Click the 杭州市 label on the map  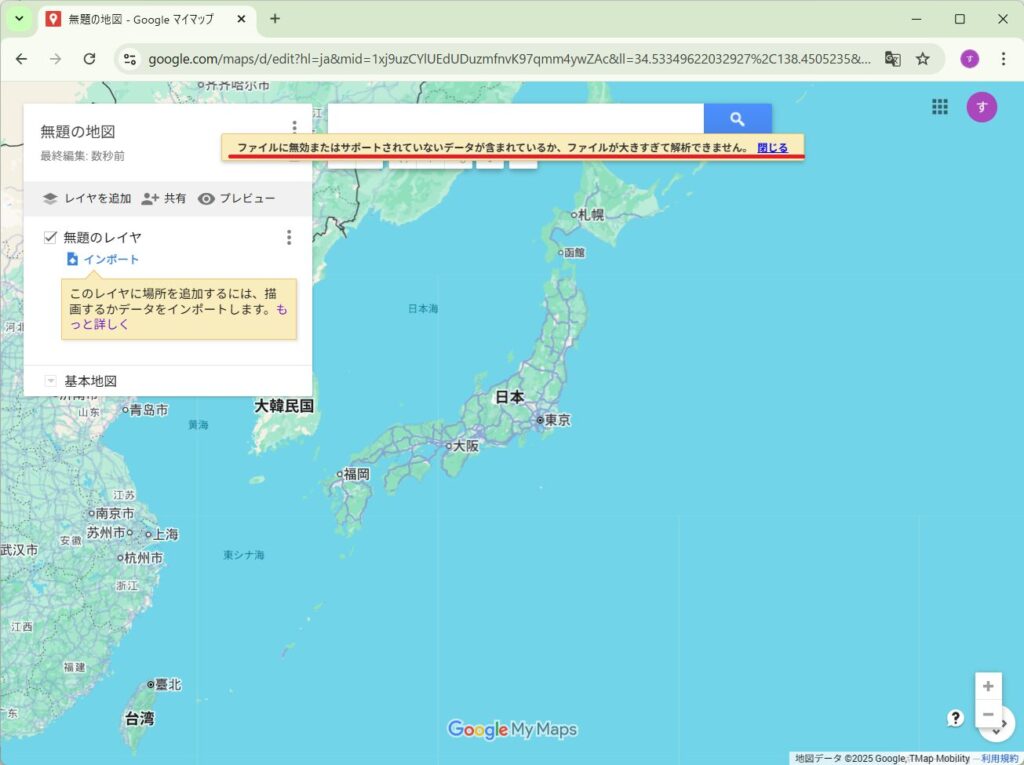tap(144, 558)
